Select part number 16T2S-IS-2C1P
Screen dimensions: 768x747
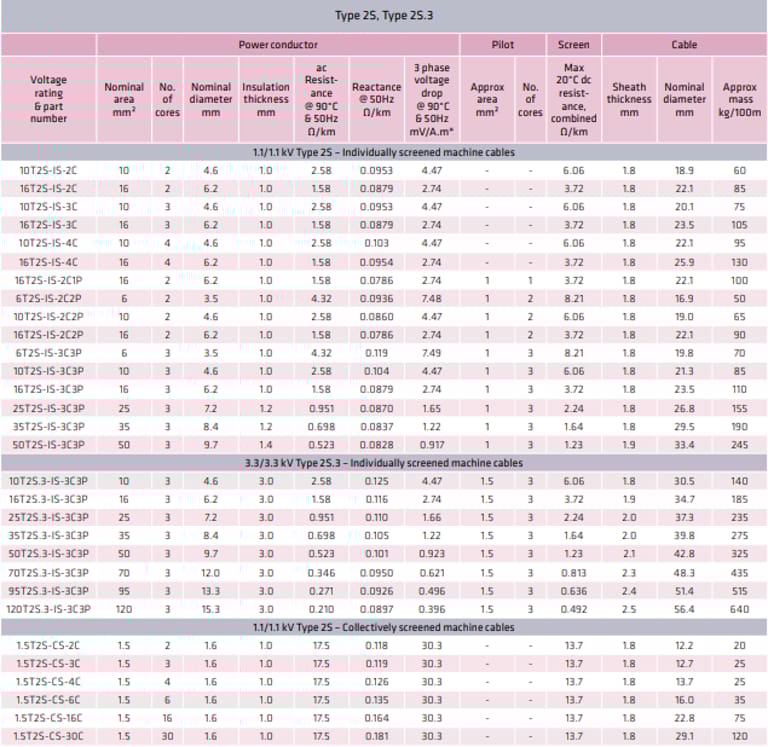tap(48, 281)
